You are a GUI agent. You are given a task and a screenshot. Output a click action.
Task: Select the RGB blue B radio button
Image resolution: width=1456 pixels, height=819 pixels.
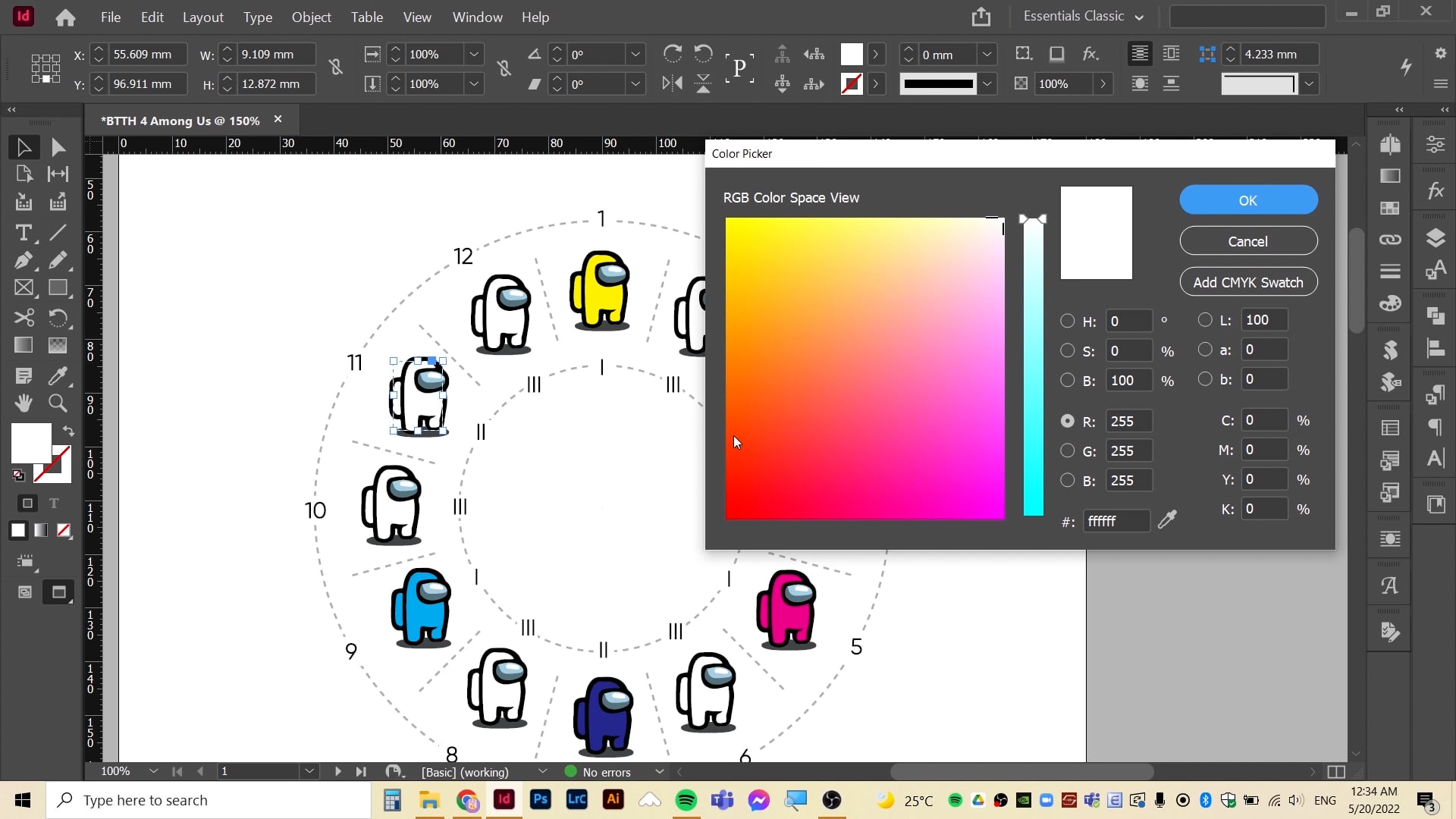click(x=1067, y=480)
